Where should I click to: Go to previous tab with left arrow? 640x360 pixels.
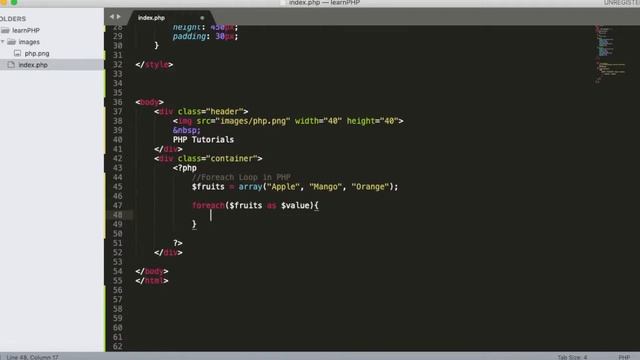click(112, 17)
